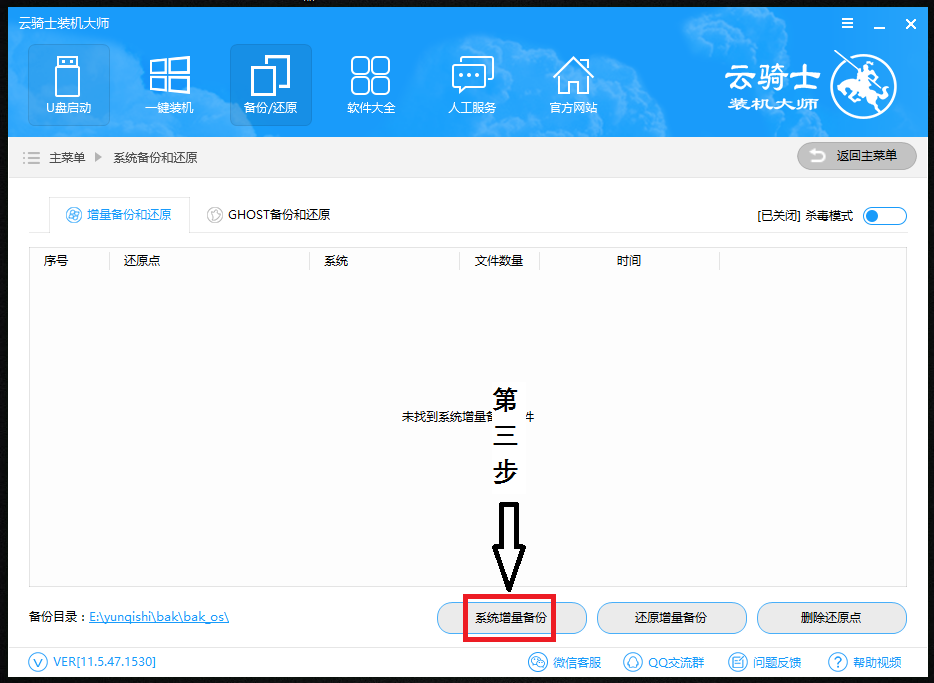Open the hamburger menu in title bar
The image size is (934, 683).
pos(847,24)
